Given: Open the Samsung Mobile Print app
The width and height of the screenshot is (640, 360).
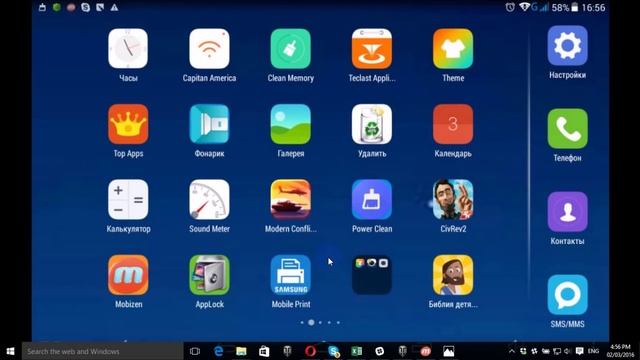Looking at the screenshot, I should (291, 275).
